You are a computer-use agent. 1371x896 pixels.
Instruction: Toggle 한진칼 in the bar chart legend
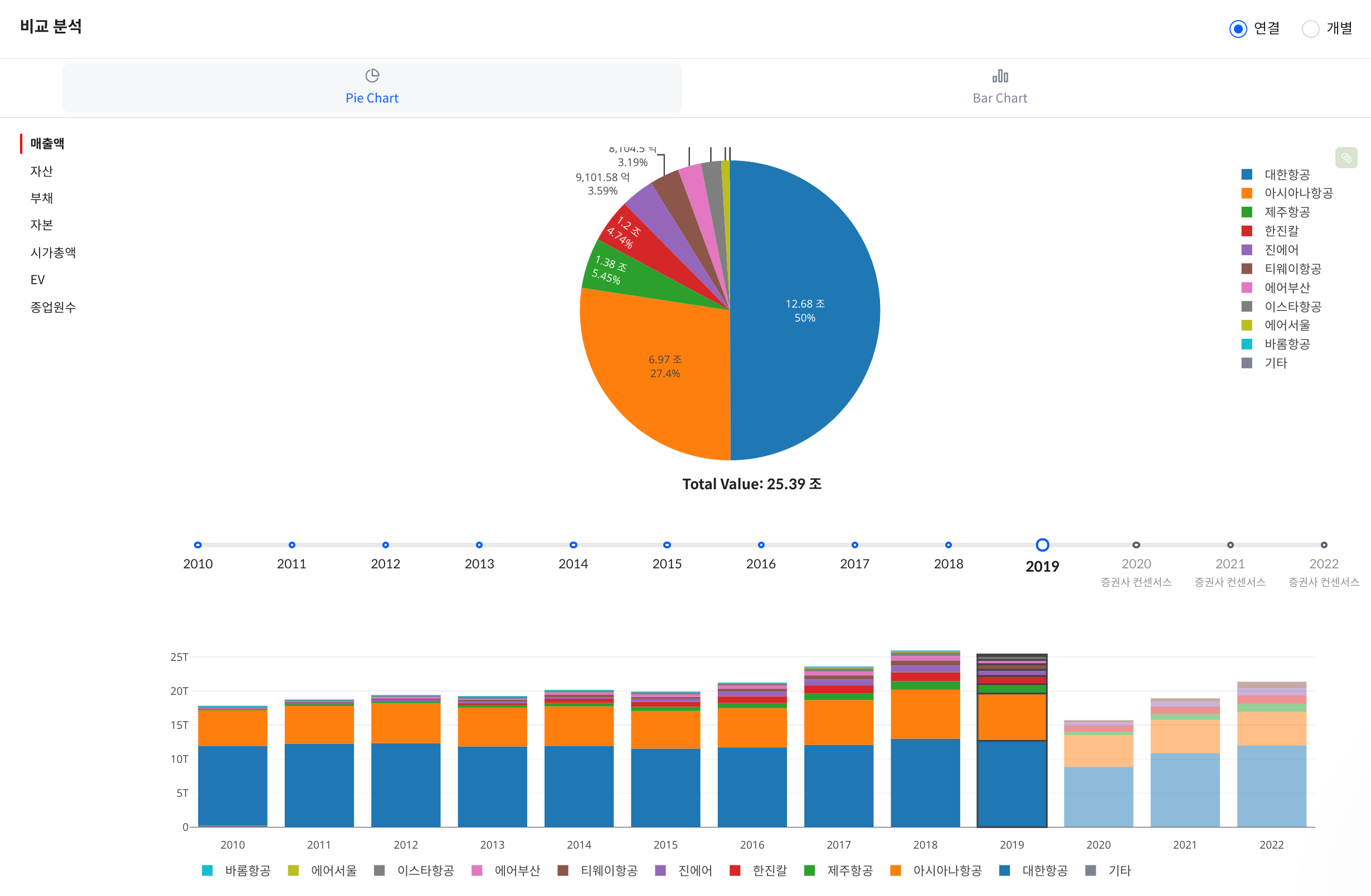click(758, 871)
